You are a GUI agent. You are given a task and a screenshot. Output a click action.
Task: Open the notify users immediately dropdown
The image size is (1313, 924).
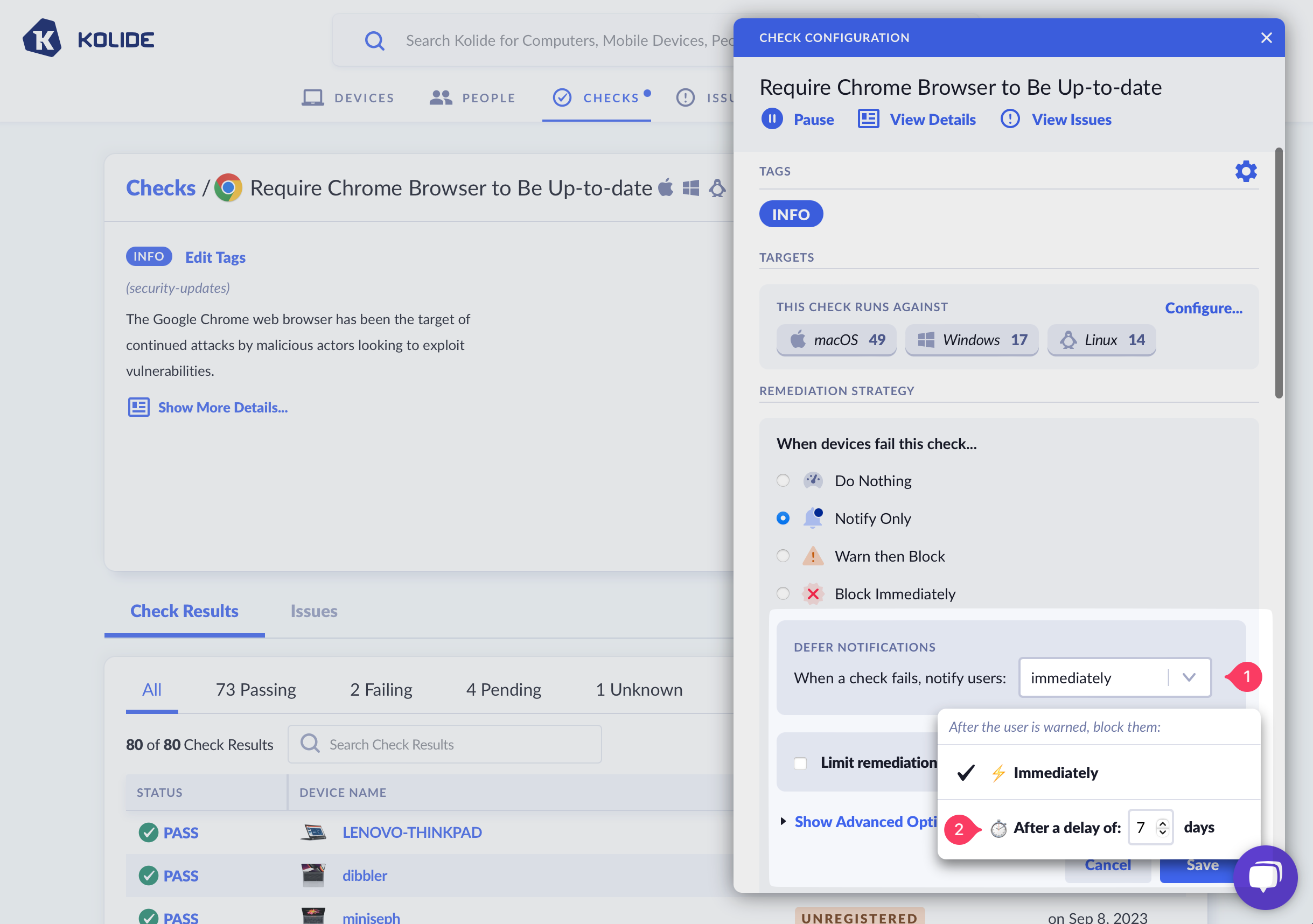click(x=1114, y=677)
